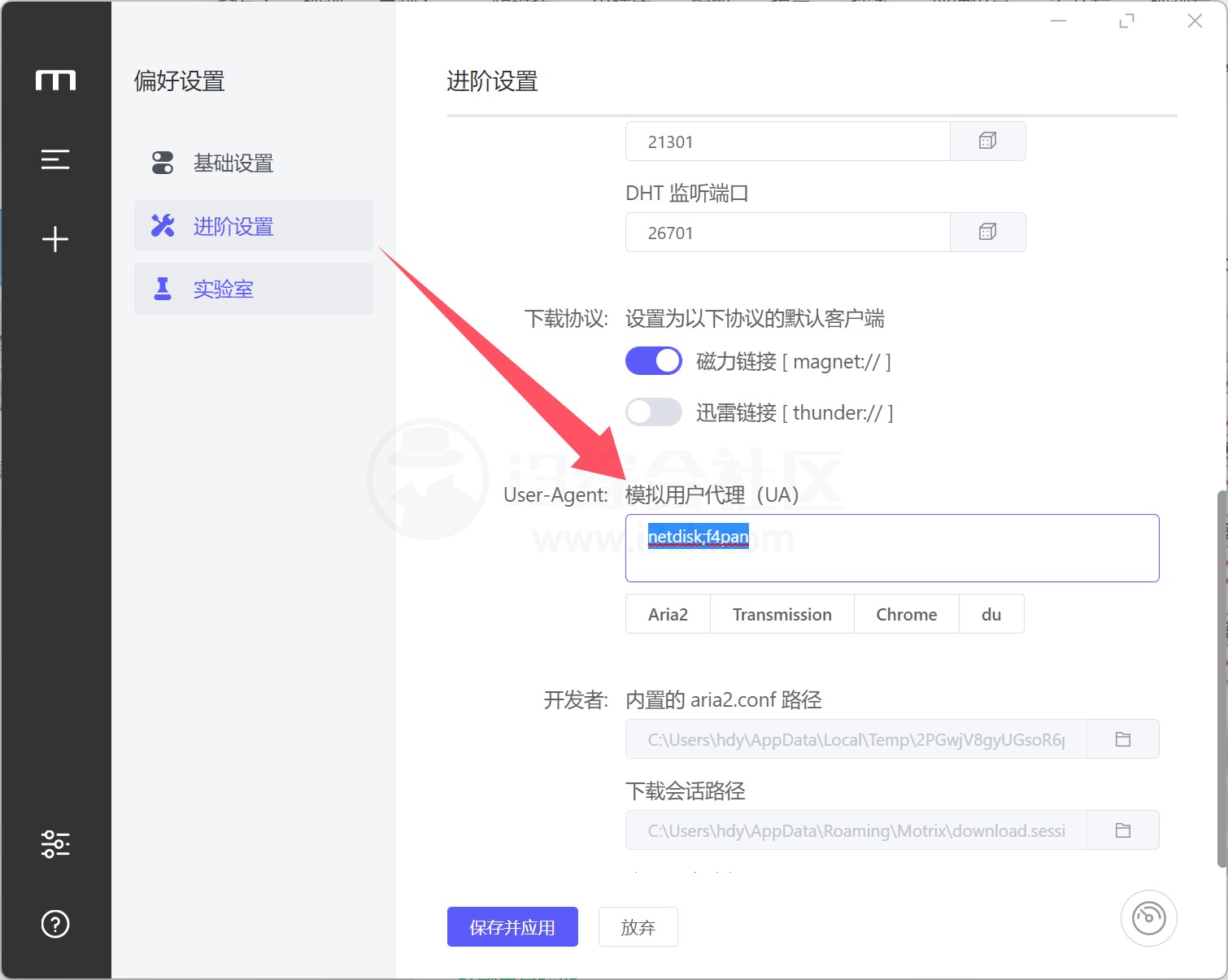Open preferences sliders icon in sidebar
Screen dimensions: 1228x980
pos(55,844)
